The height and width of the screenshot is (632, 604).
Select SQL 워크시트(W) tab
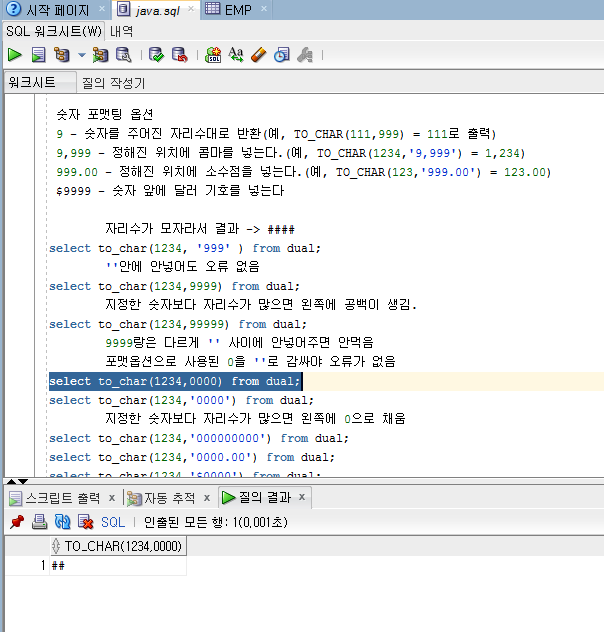tap(54, 31)
